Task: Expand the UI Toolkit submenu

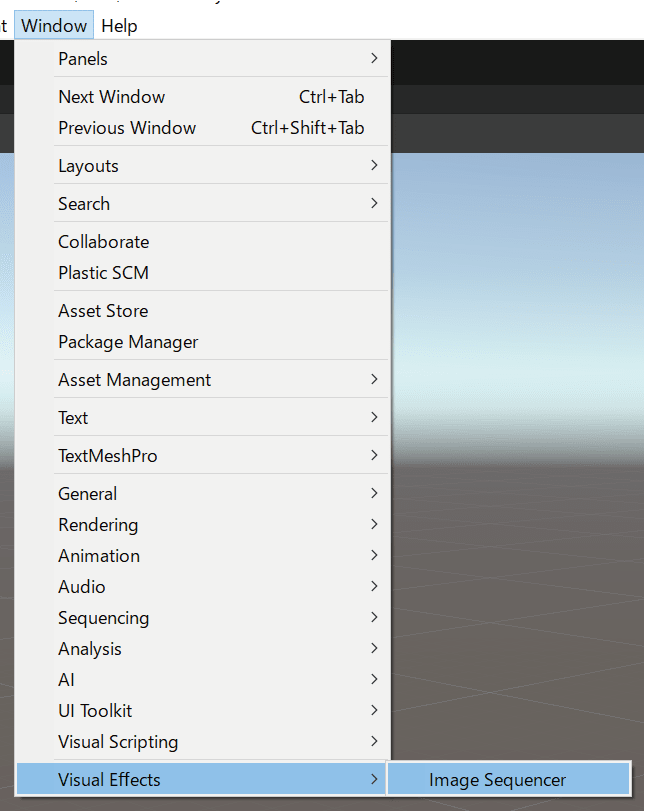Action: pos(202,711)
